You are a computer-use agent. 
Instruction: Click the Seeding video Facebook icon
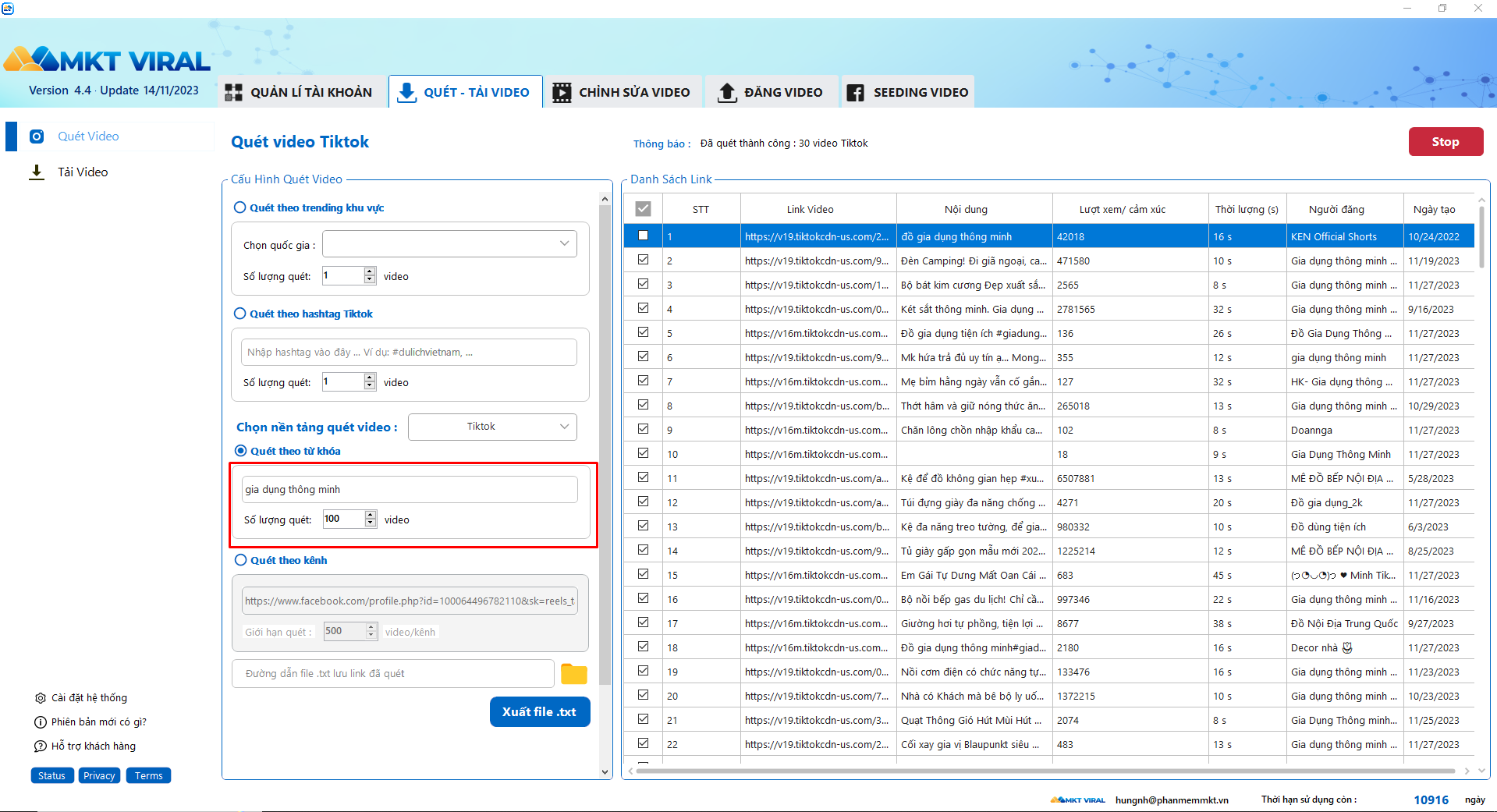point(856,92)
